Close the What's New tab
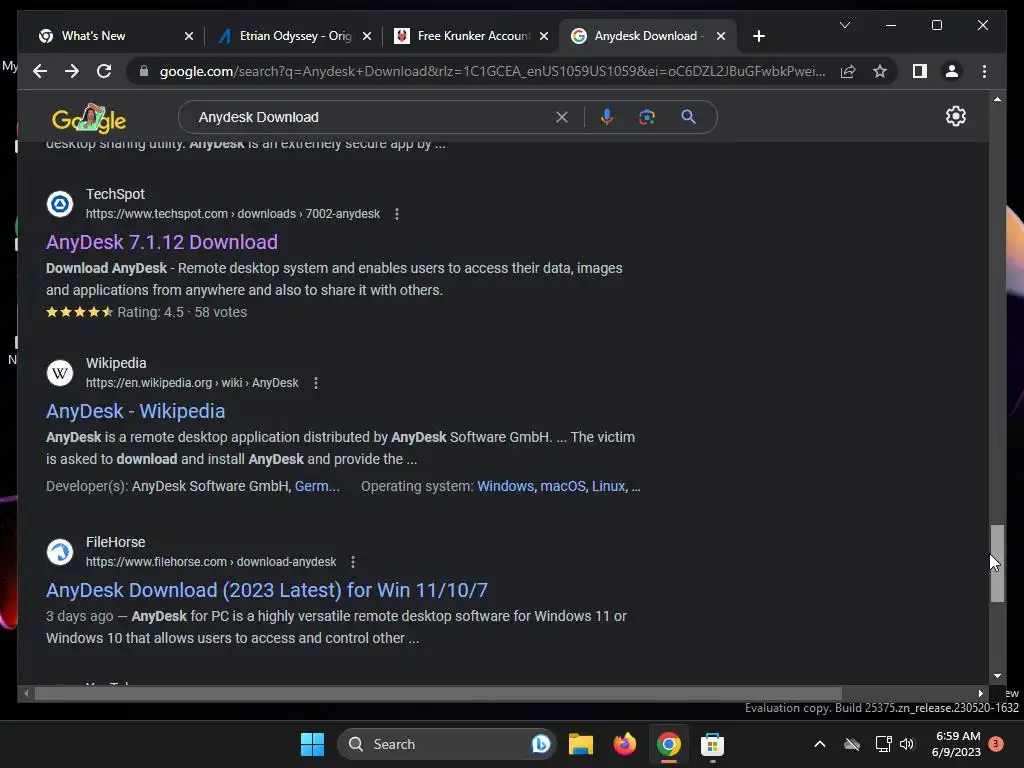 pos(189,36)
